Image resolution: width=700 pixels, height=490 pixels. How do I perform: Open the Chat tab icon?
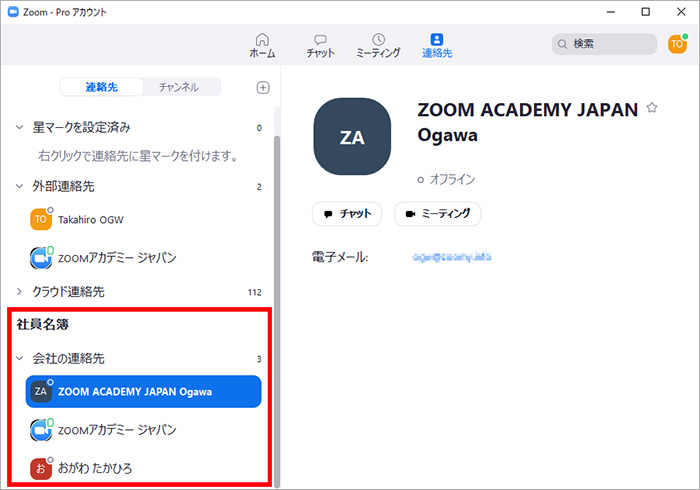(320, 40)
